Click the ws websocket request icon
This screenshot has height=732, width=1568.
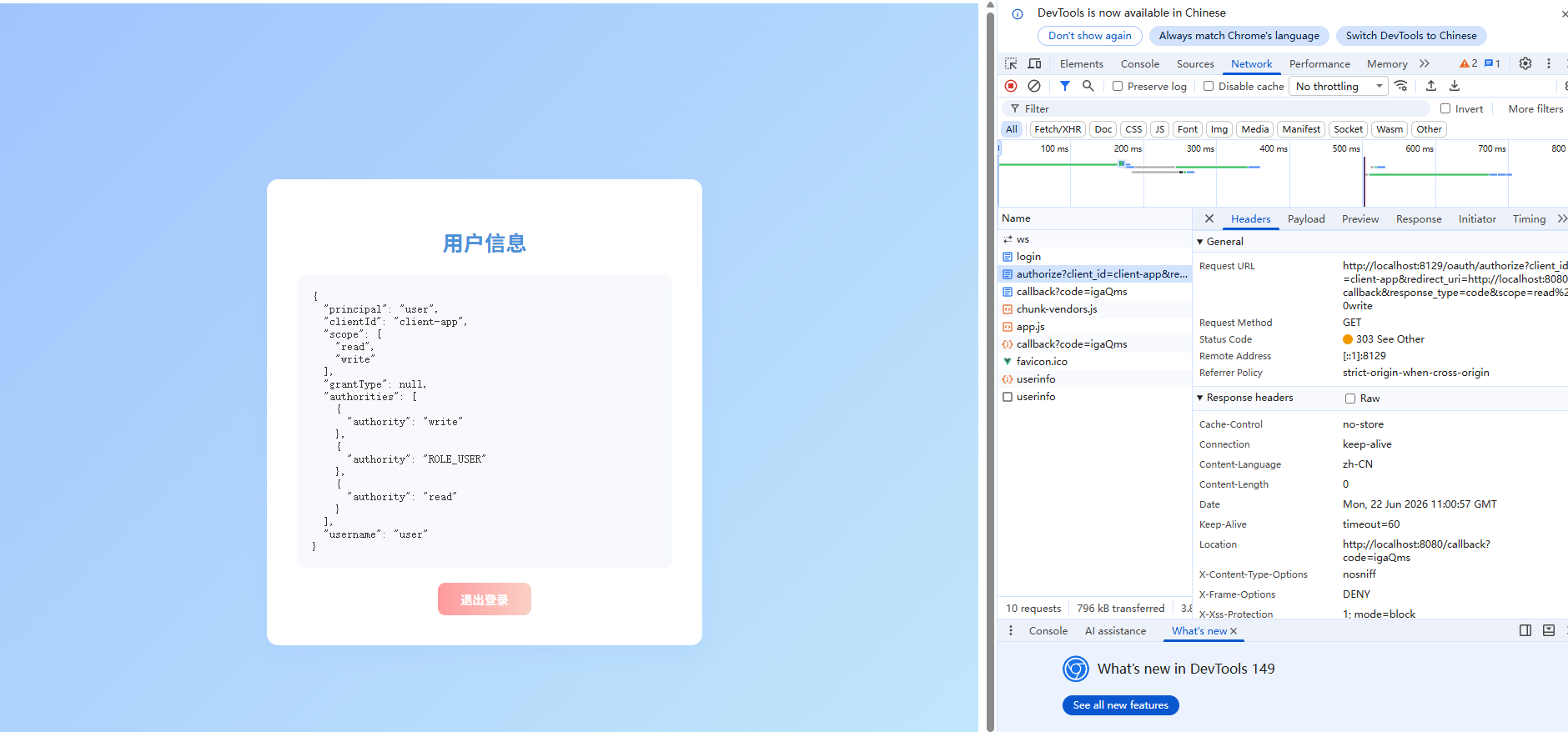[1008, 239]
